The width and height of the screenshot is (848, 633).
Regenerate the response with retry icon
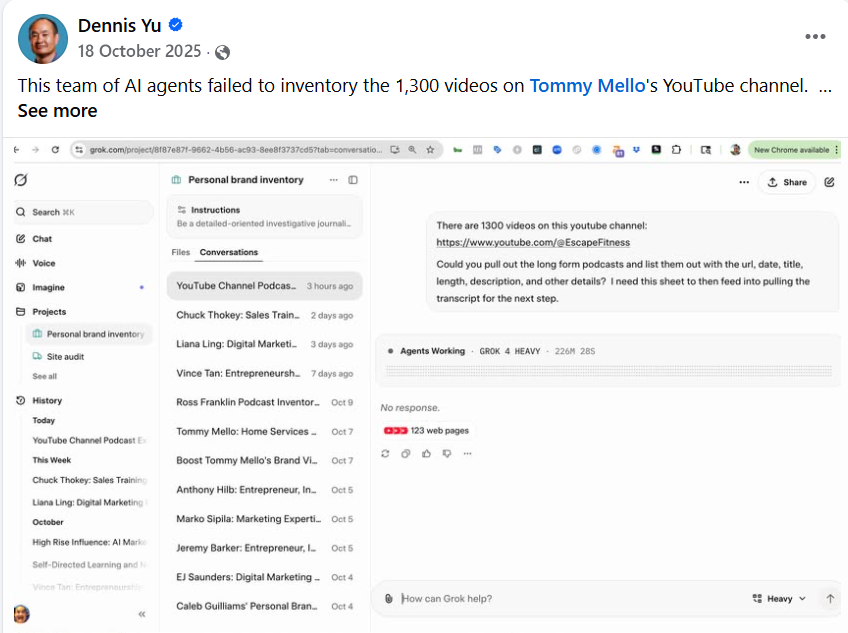(385, 453)
